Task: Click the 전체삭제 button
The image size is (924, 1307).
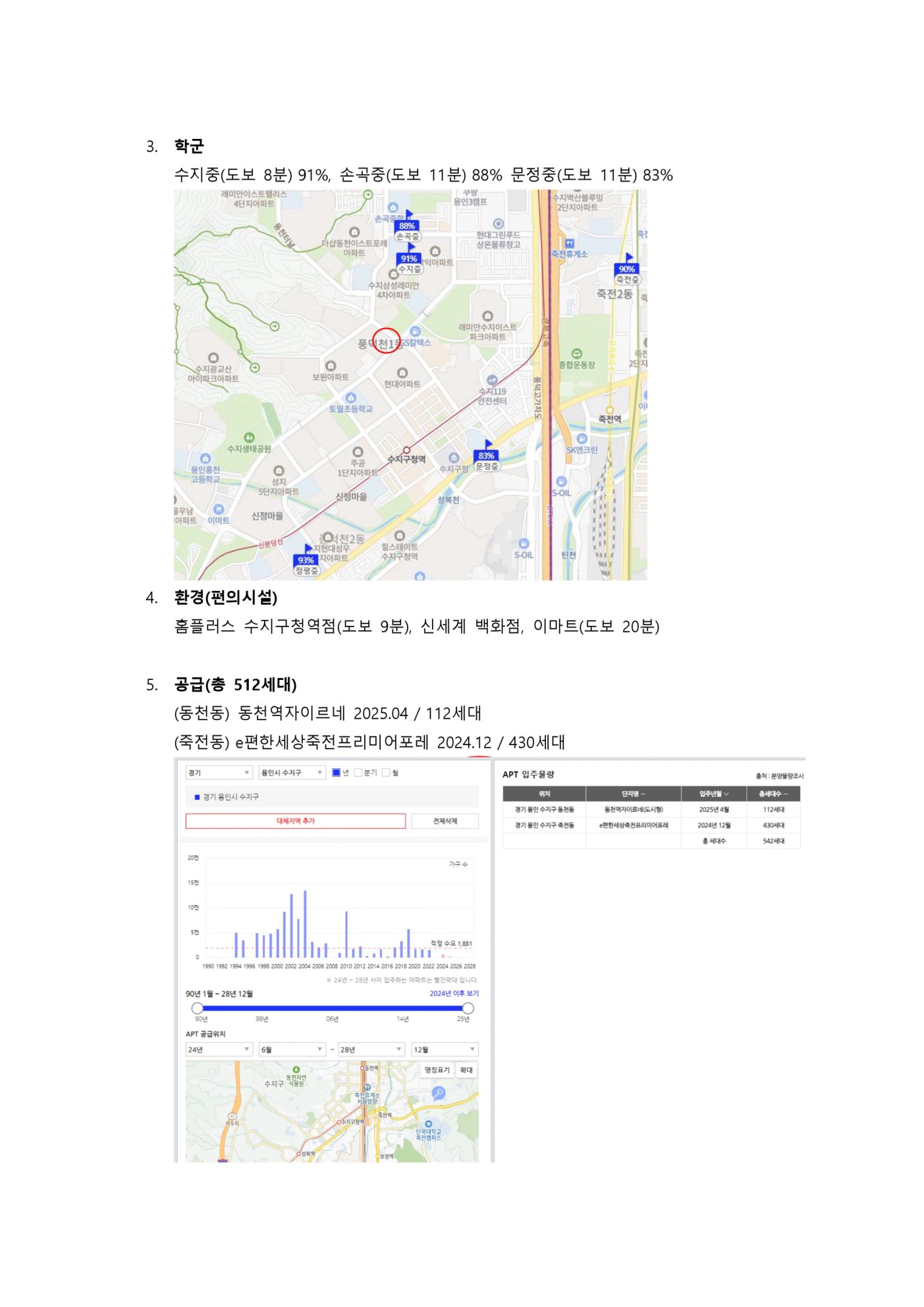Action: [x=445, y=821]
